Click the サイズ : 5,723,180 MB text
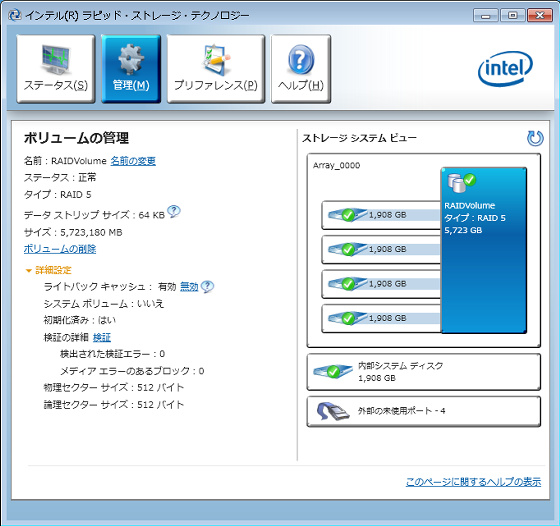560x526 pixels. pyautogui.click(x=73, y=232)
